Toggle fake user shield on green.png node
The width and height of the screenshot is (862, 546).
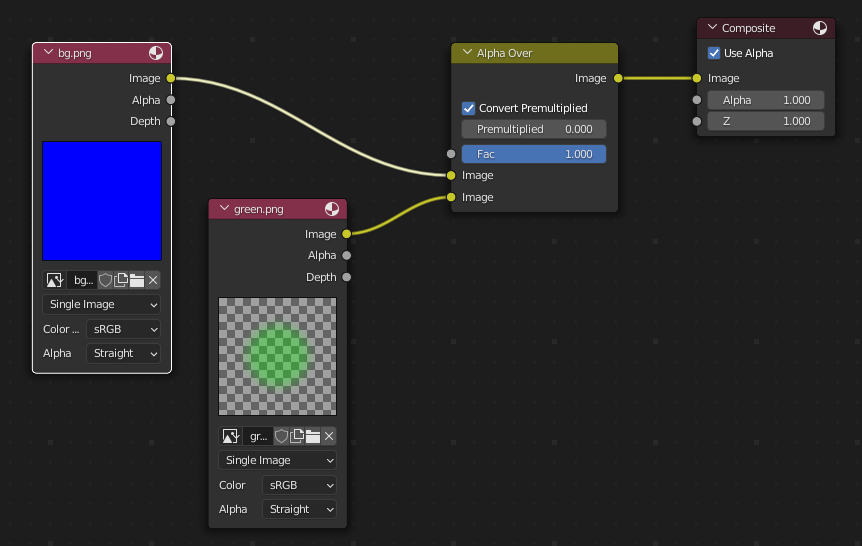tap(281, 436)
